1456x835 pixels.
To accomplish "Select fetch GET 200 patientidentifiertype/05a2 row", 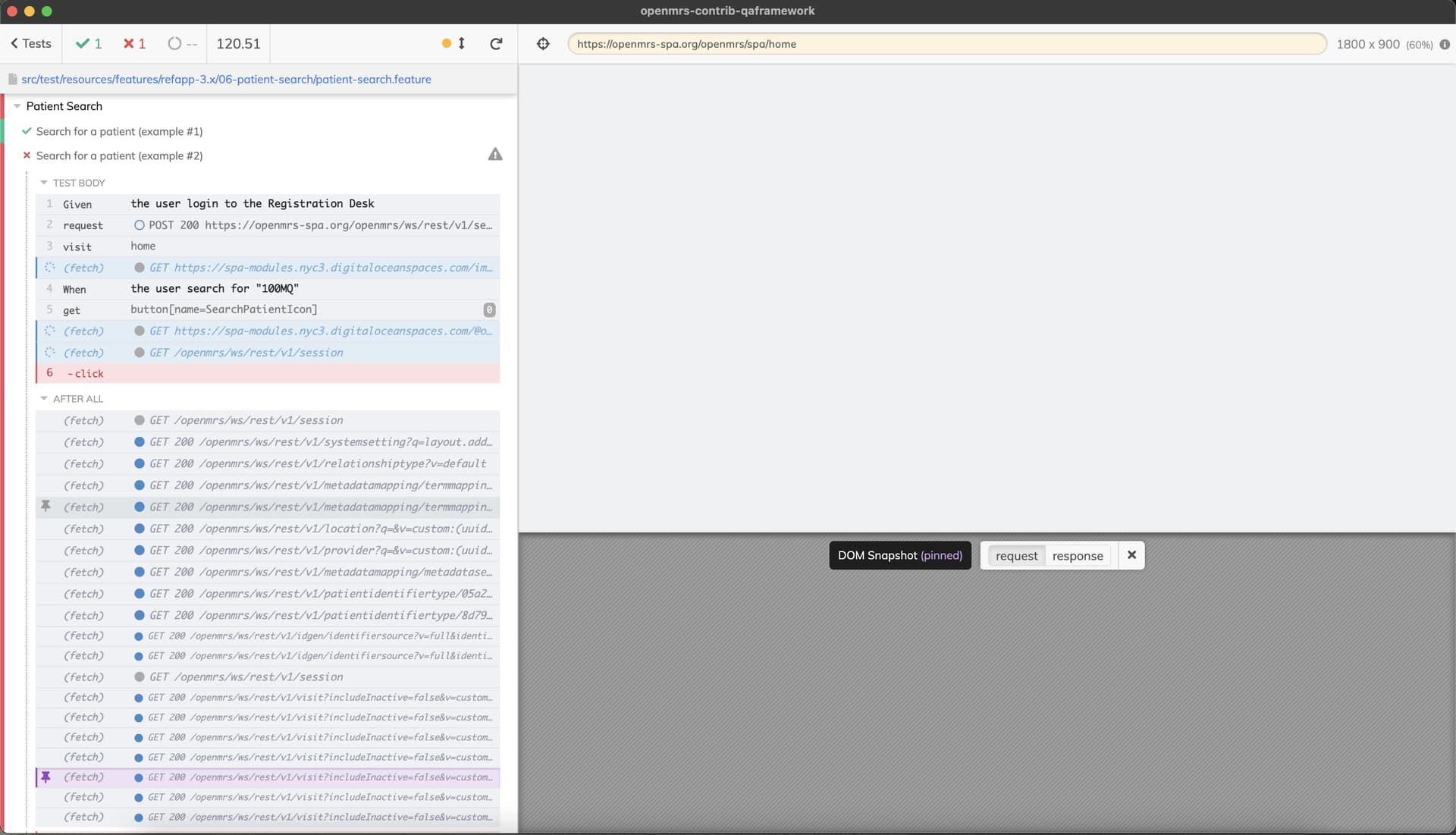I will (268, 594).
